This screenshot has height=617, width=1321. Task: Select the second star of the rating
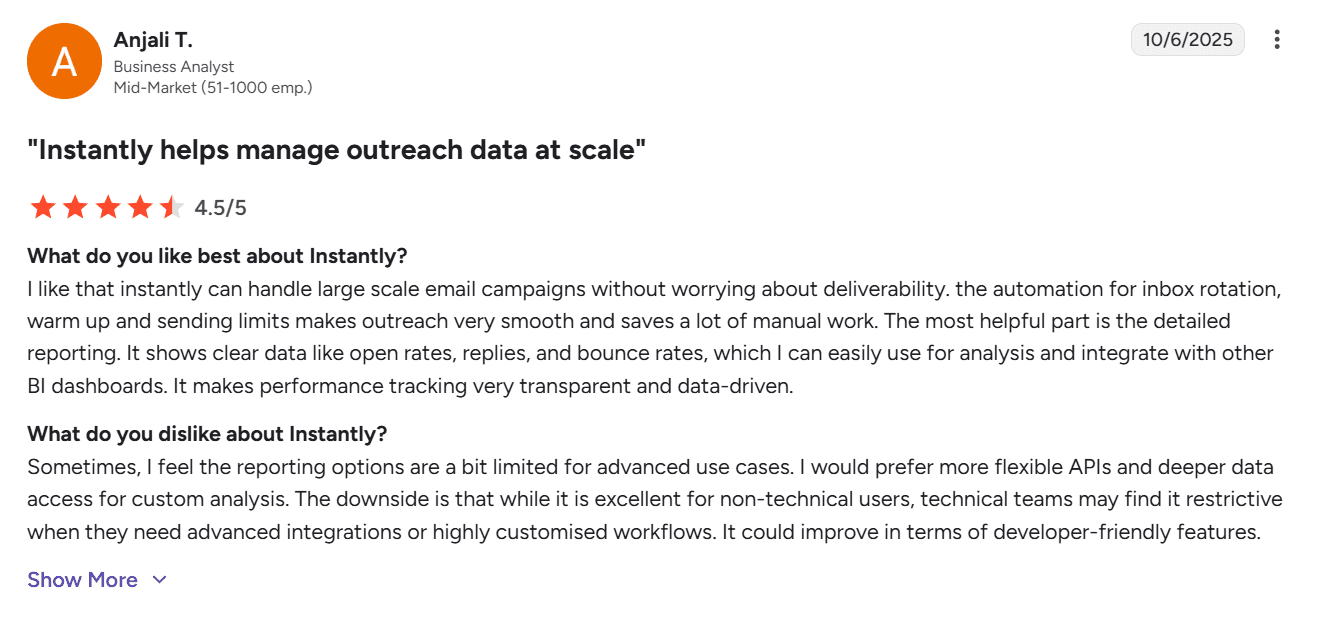pyautogui.click(x=75, y=207)
